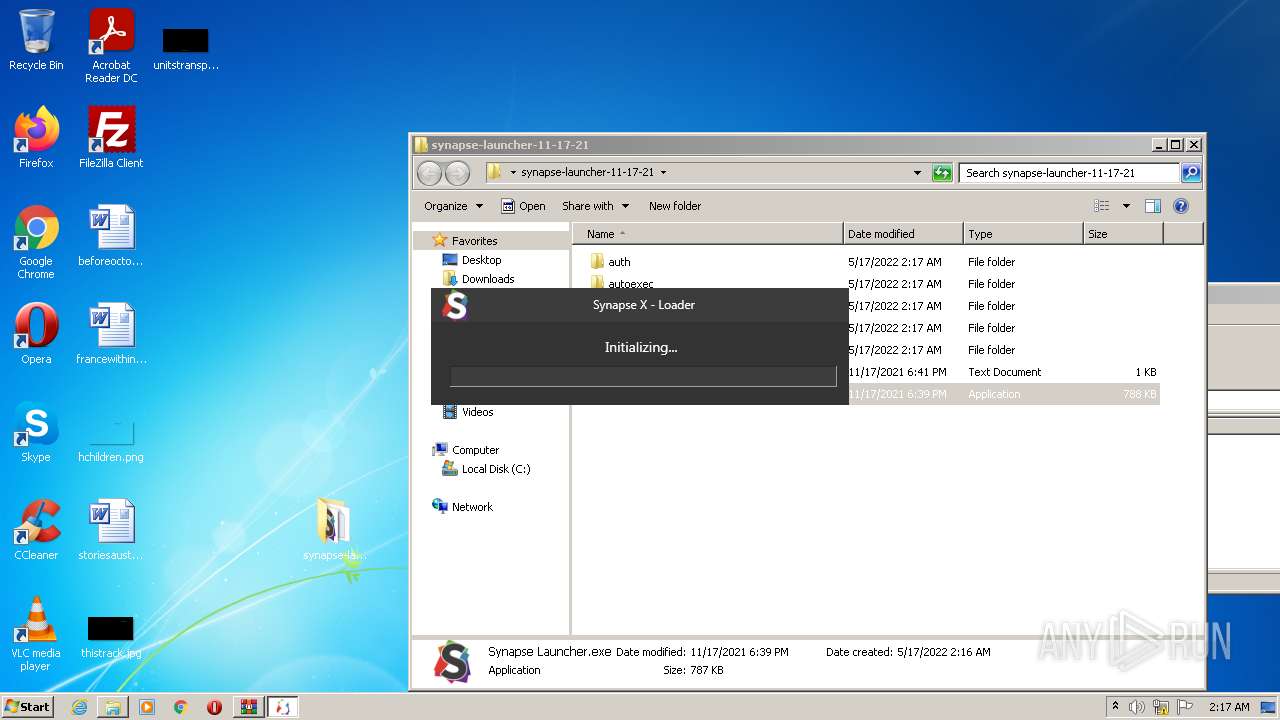
Task: Select the beforeocto Word document icon
Action: click(x=111, y=236)
